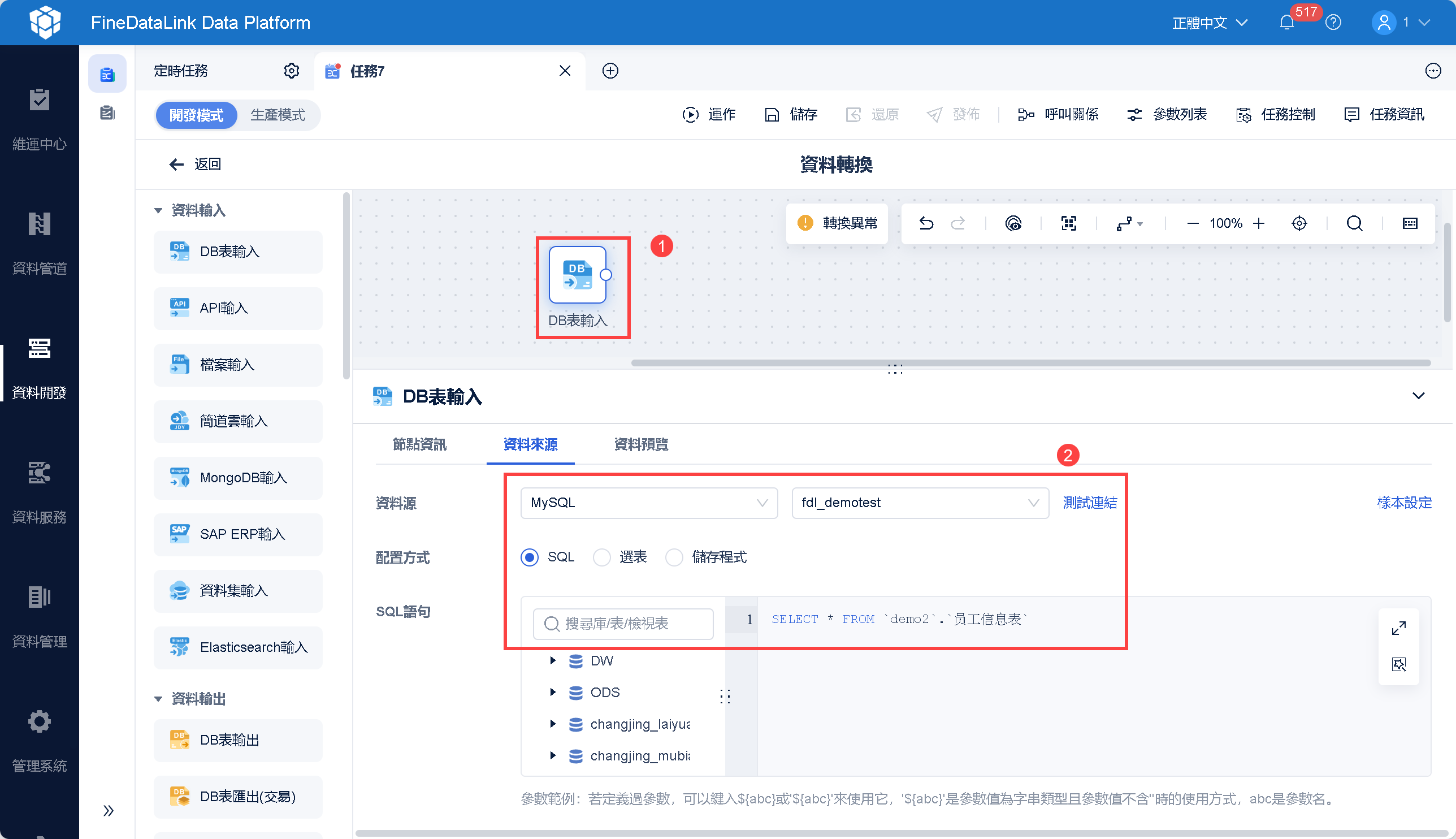Open the MySQL data source dropdown
Viewport: 1456px width, 839px height.
(648, 503)
